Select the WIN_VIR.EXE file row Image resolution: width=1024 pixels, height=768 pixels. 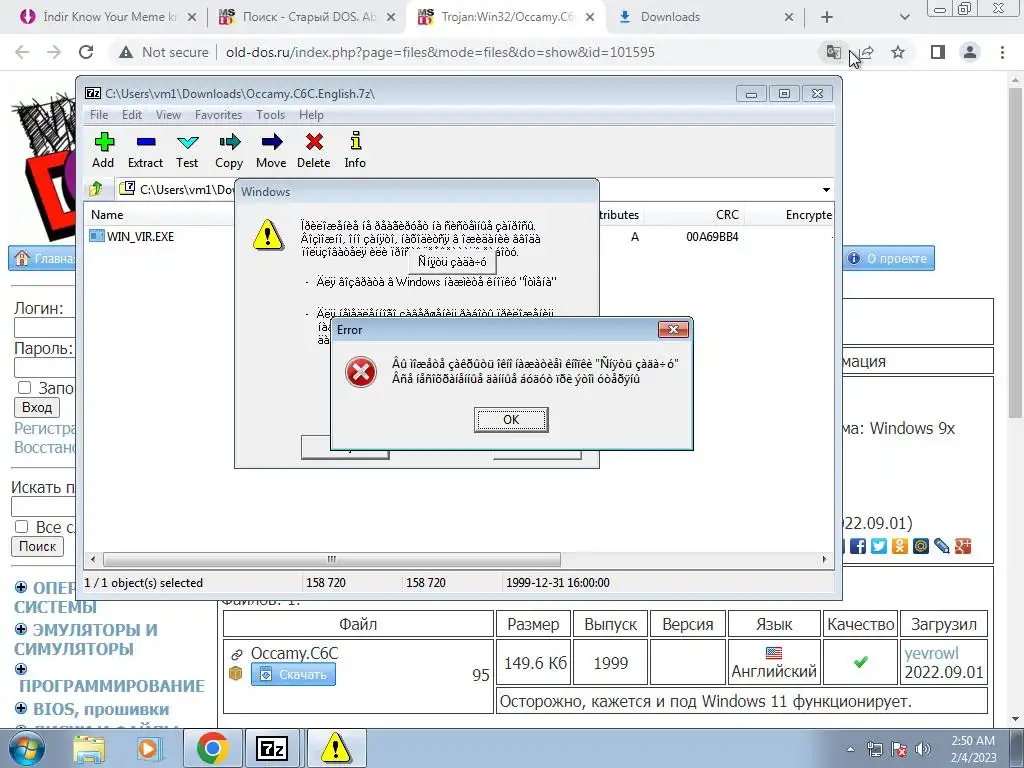point(132,236)
